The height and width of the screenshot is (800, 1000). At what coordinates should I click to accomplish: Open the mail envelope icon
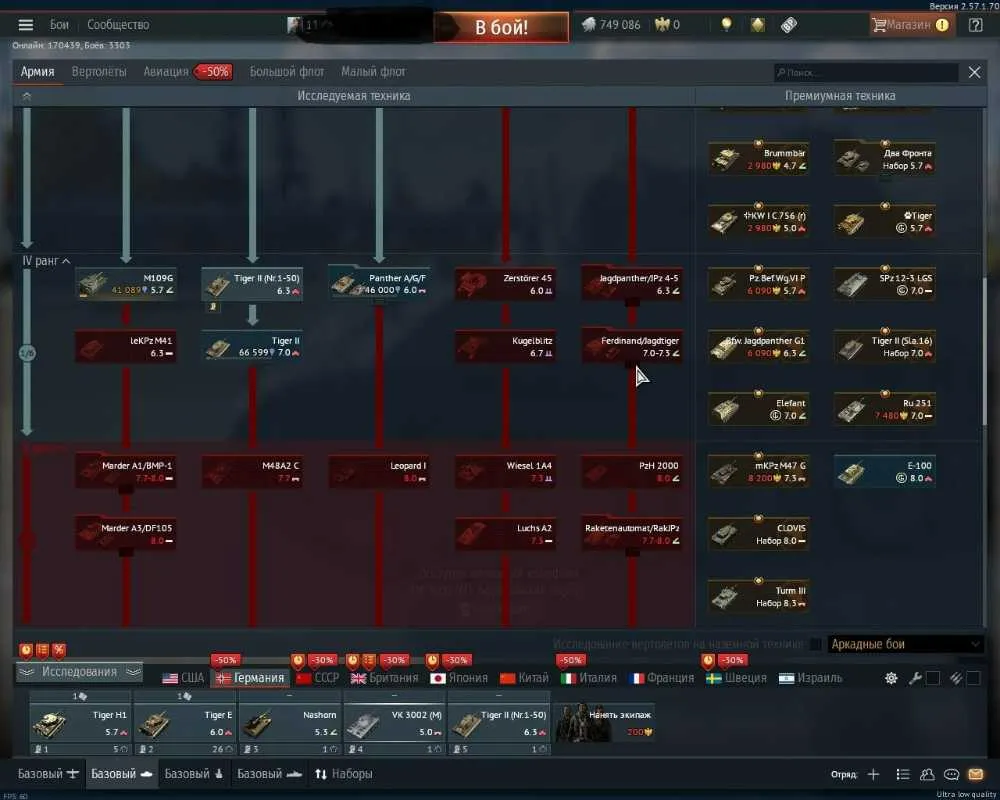coord(975,774)
